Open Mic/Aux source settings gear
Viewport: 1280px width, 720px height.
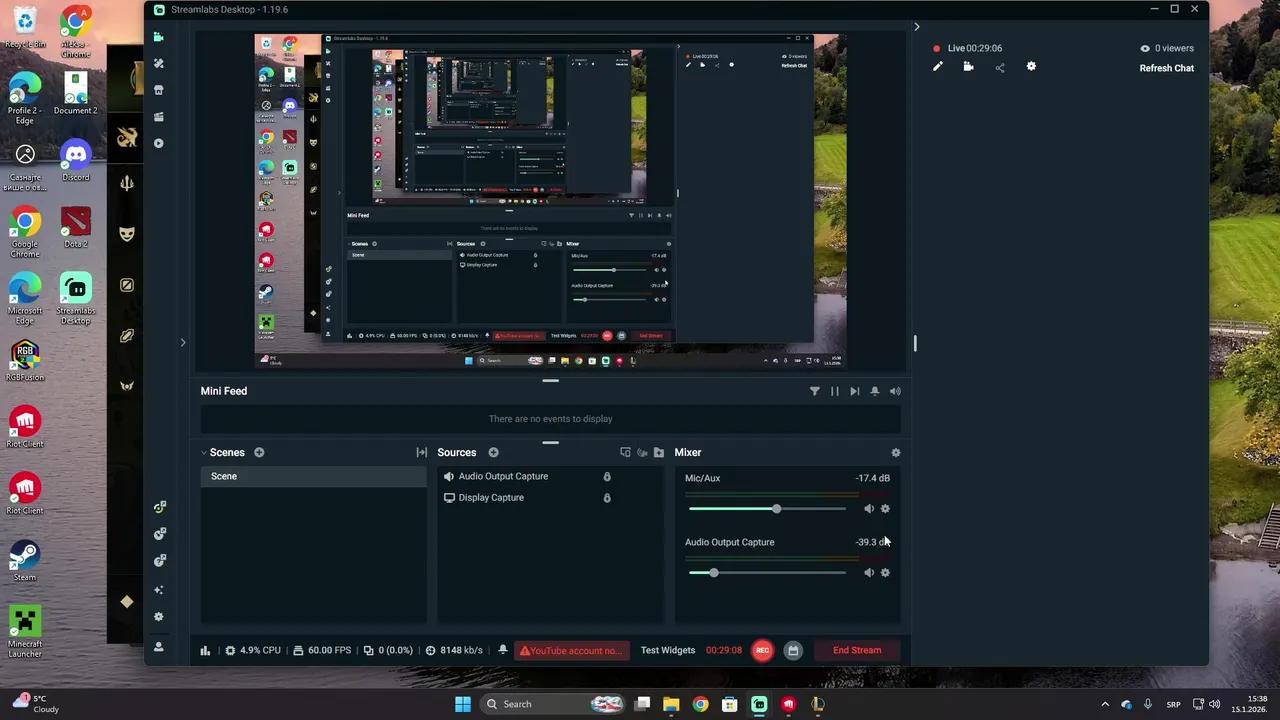(x=885, y=509)
